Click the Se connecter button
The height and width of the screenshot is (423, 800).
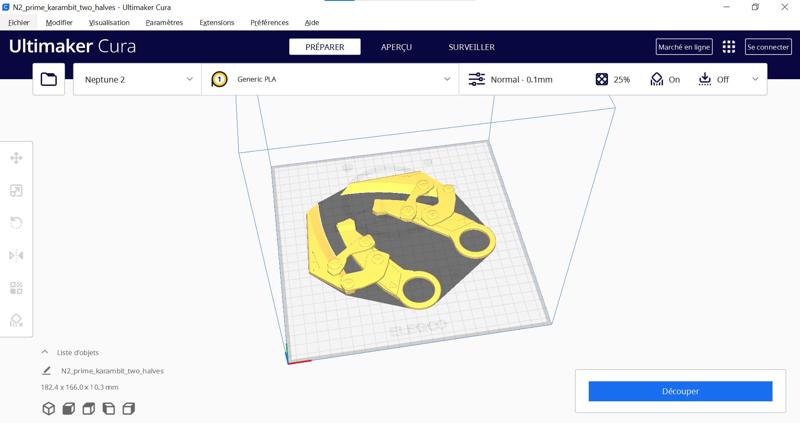(x=768, y=47)
